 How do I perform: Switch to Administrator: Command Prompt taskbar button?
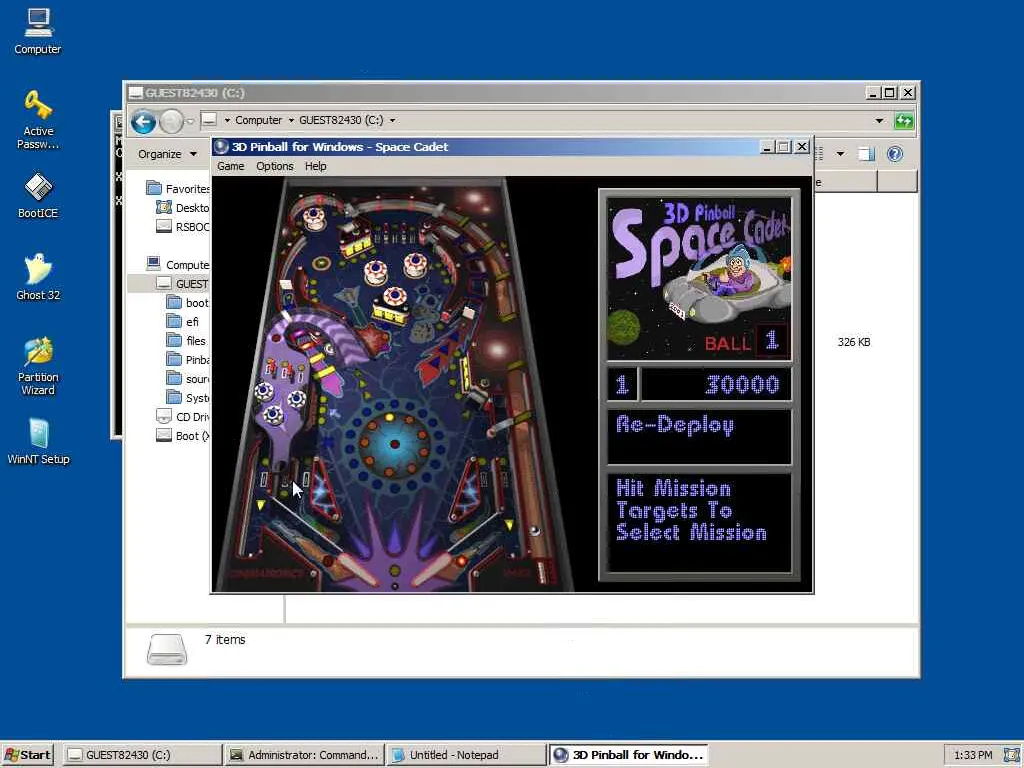pyautogui.click(x=304, y=755)
